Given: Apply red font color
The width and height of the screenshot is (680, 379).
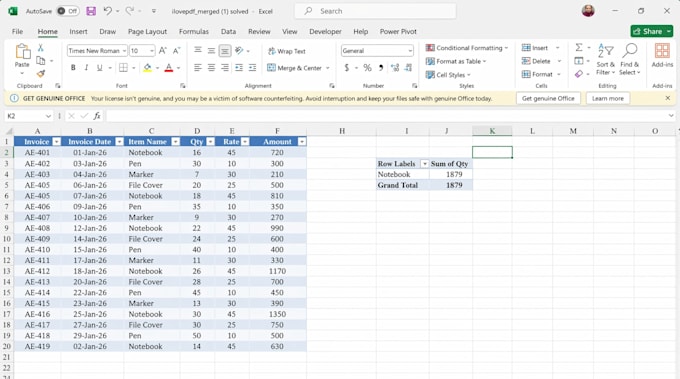Looking at the screenshot, I should coord(169,68).
